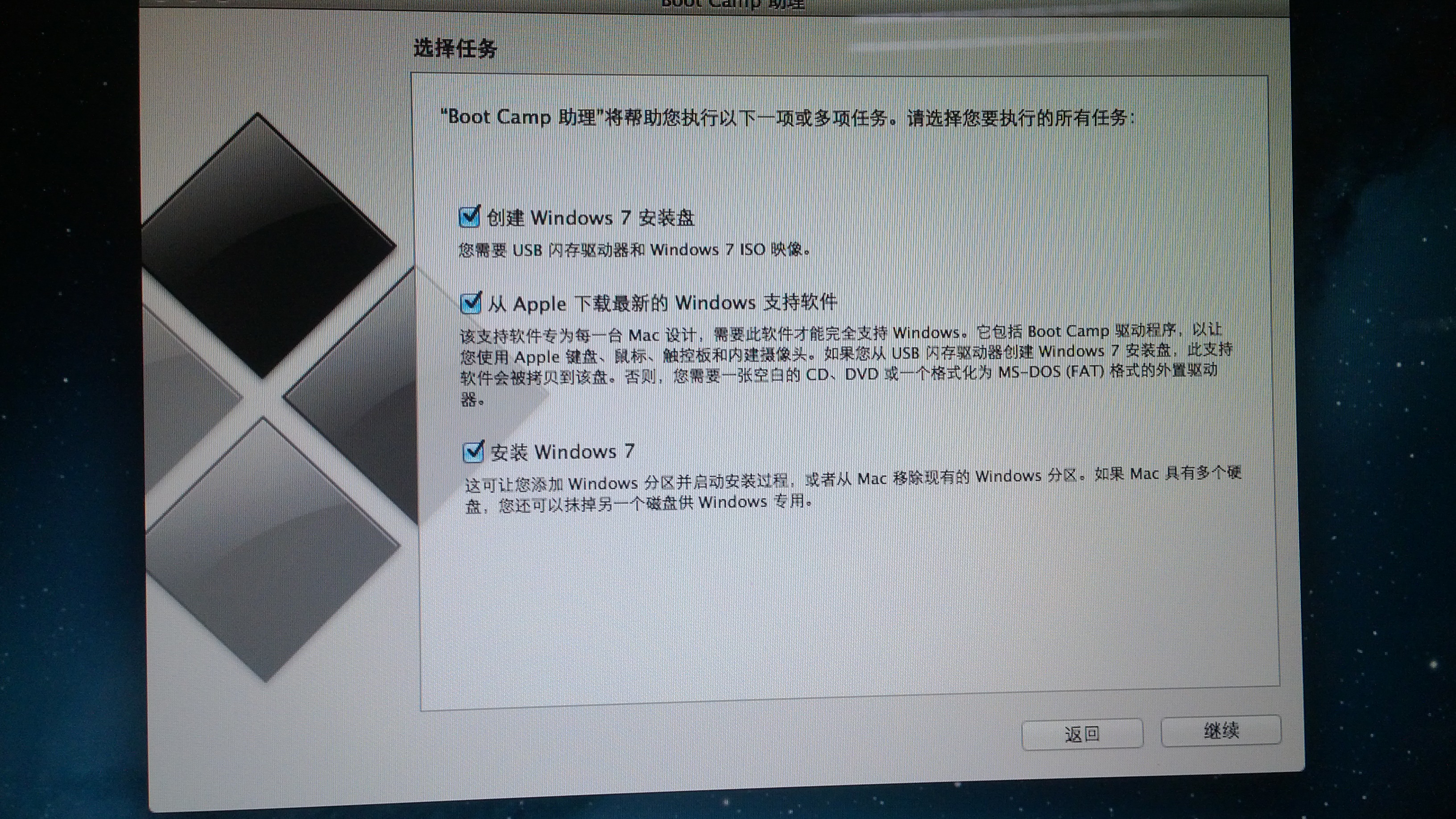Click the starry desktop background right of window
Screen dimensions: 1456x819
[1379, 396]
